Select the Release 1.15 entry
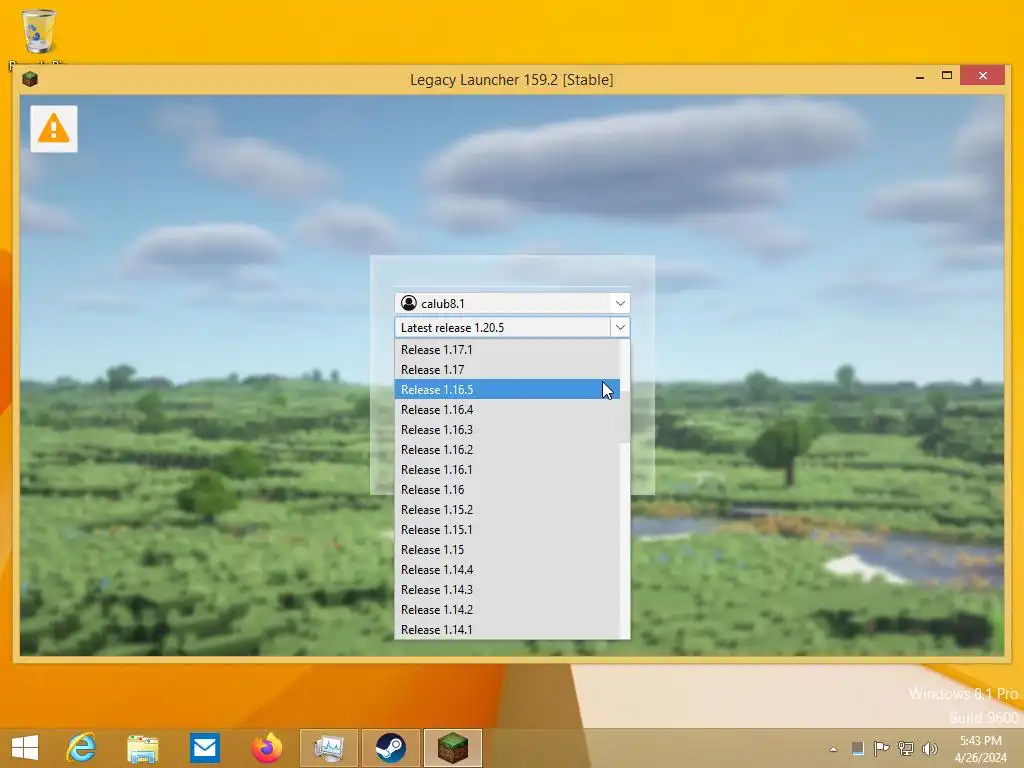This screenshot has height=768, width=1024. [x=507, y=550]
